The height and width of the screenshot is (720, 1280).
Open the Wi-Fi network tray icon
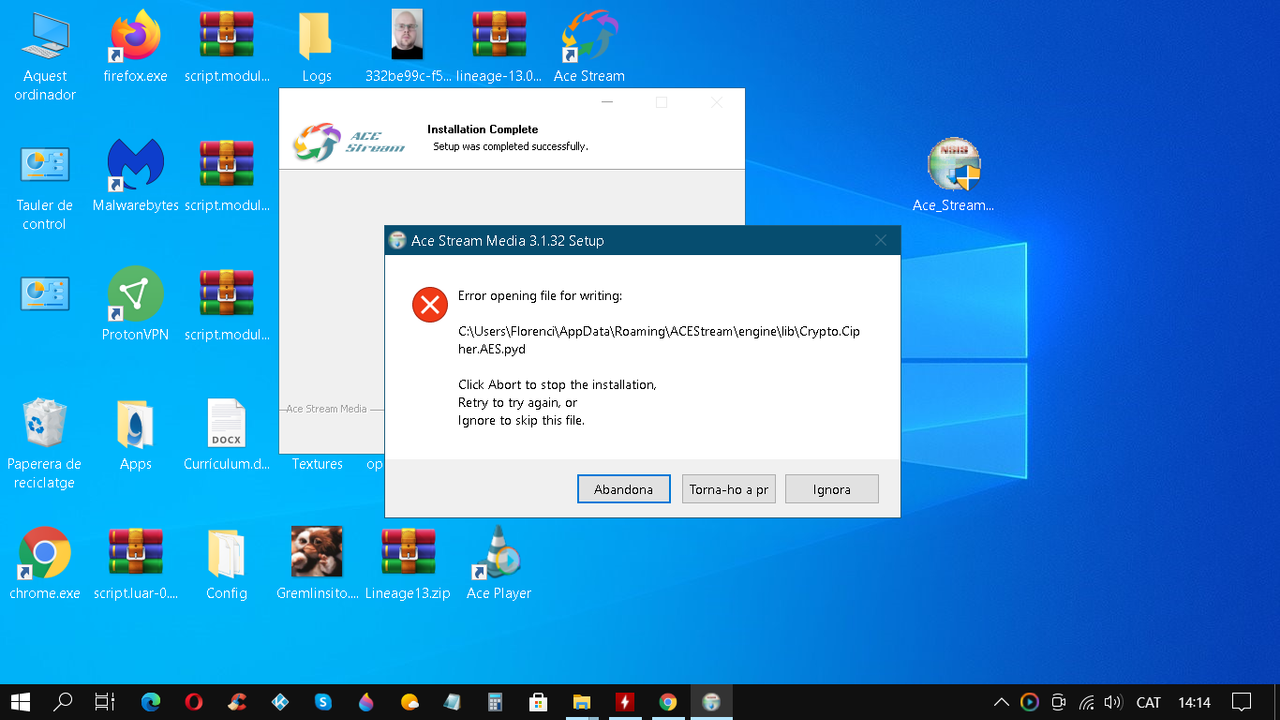[1087, 702]
